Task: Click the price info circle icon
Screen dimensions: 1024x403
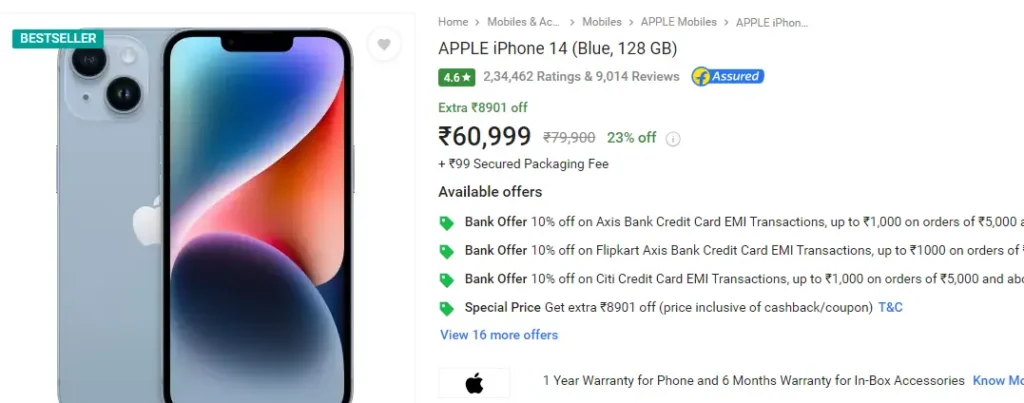Action: (x=673, y=138)
